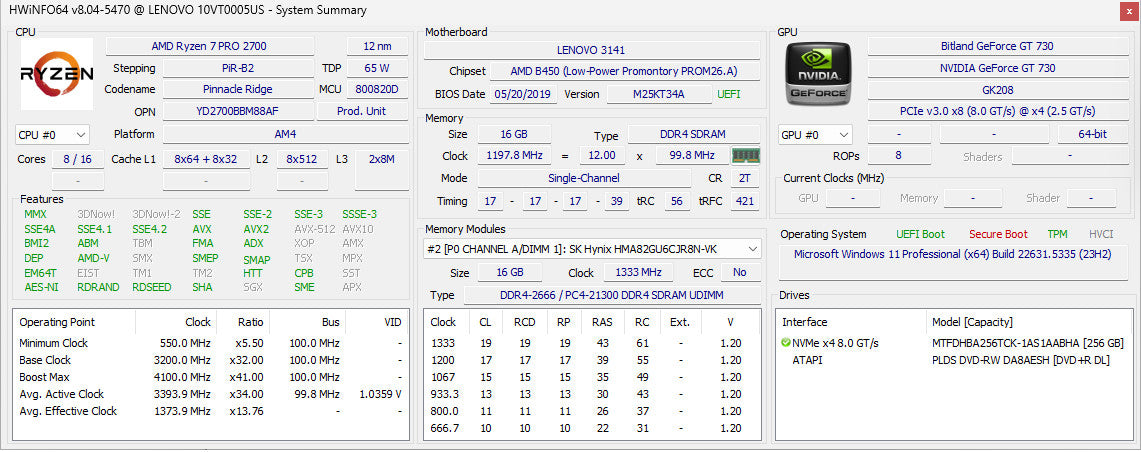Image resolution: width=1141 pixels, height=452 pixels.
Task: Click the Boost Max operating point row
Action: [211, 377]
